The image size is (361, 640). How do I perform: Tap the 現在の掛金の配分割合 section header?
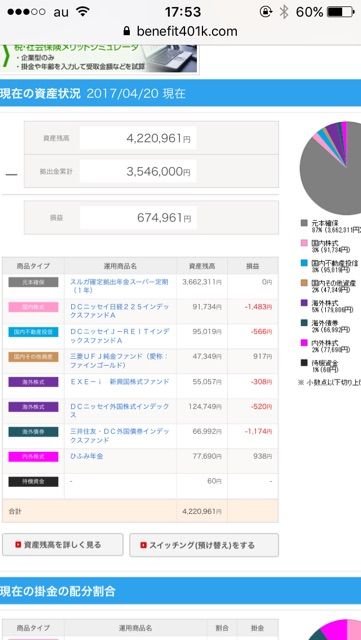coord(180,591)
